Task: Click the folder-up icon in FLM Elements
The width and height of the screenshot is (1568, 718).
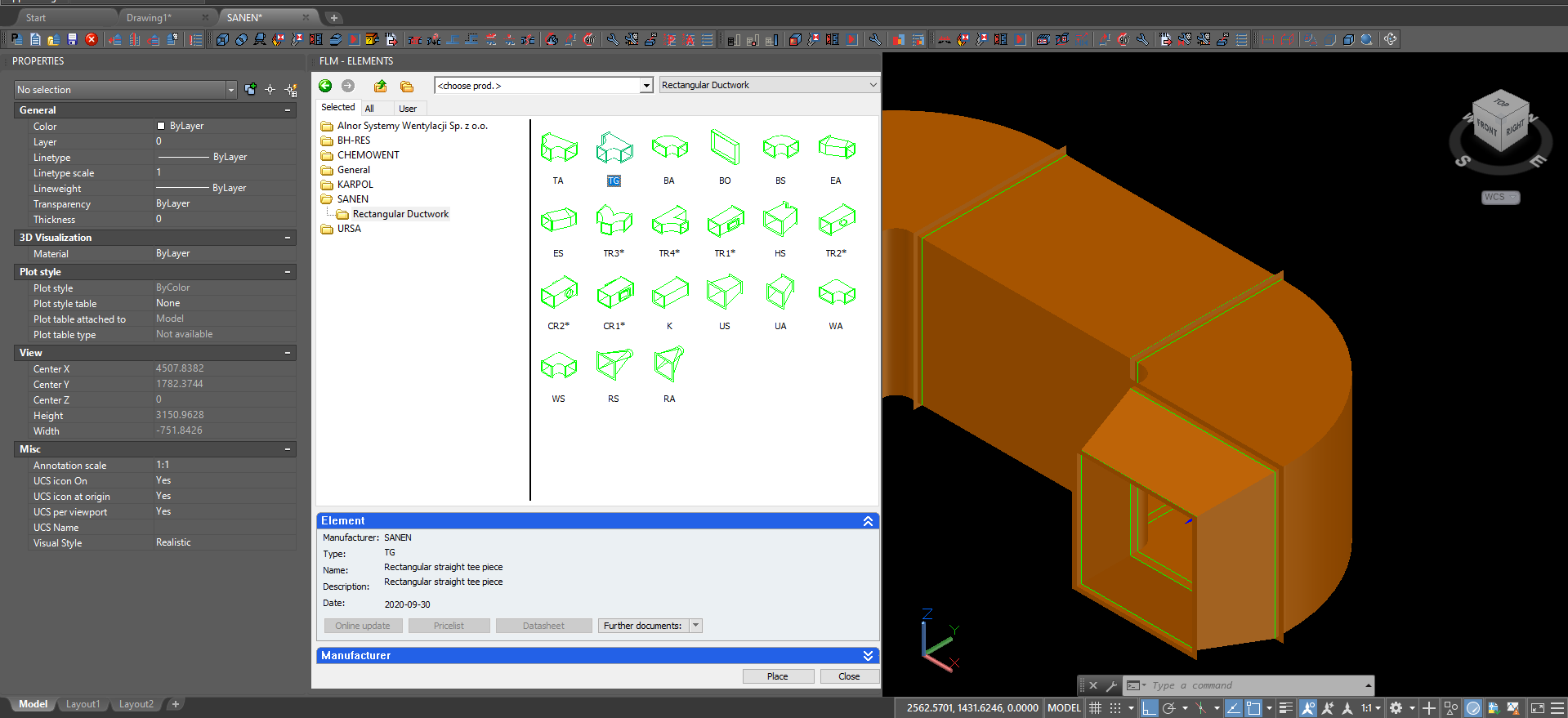Action: point(380,86)
